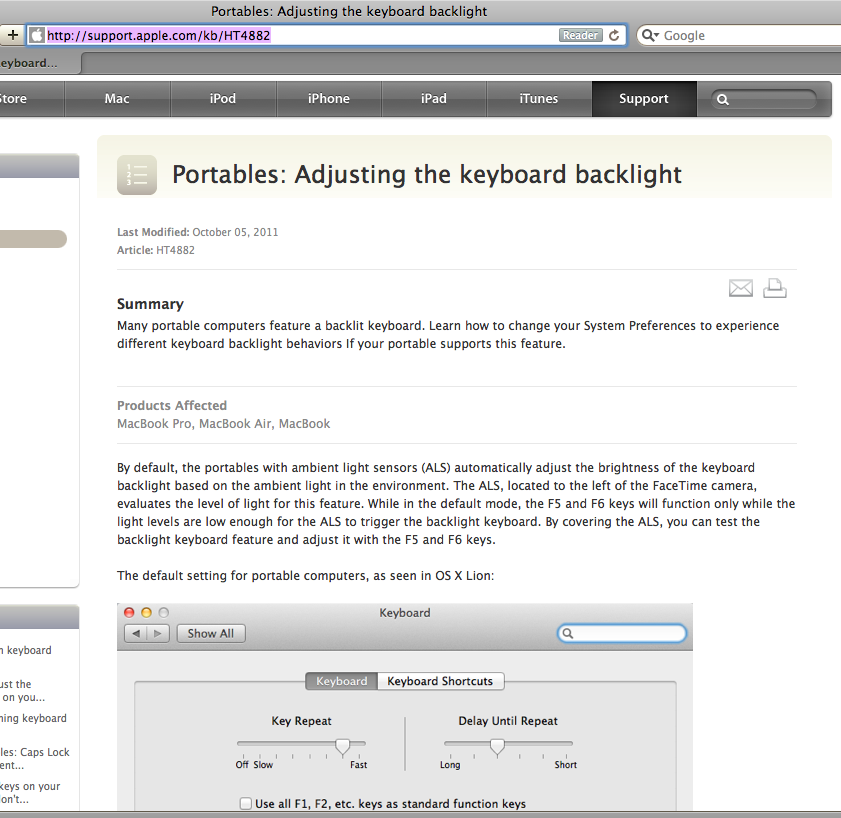841x818 pixels.
Task: Click the red close dot in Keyboard window
Action: pos(129,613)
